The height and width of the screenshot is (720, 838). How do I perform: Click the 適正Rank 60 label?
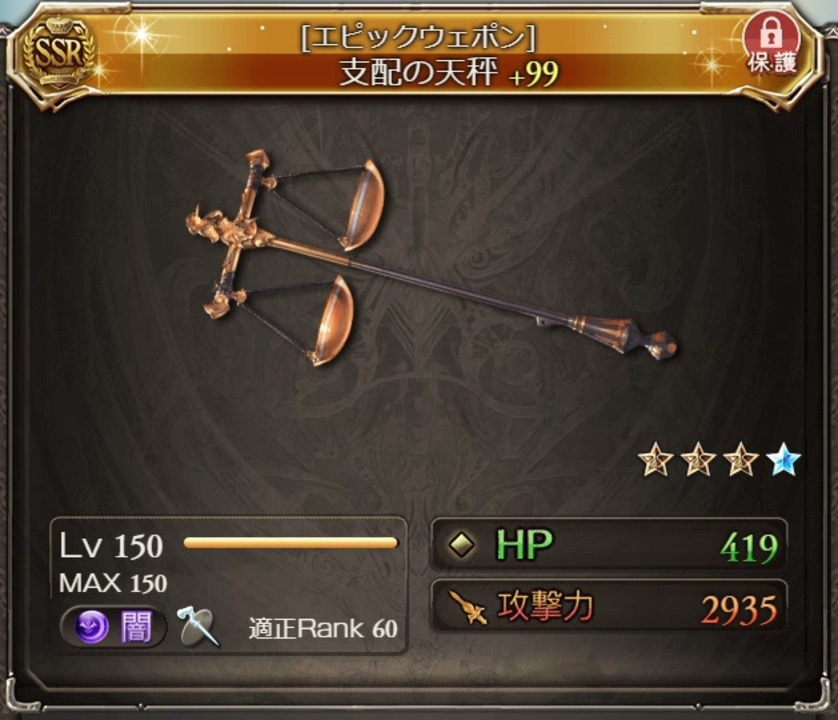pos(323,629)
